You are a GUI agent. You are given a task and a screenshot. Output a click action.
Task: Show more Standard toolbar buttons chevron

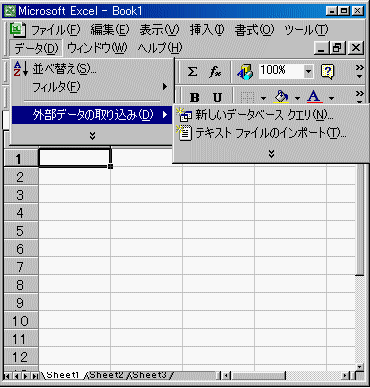point(359,71)
